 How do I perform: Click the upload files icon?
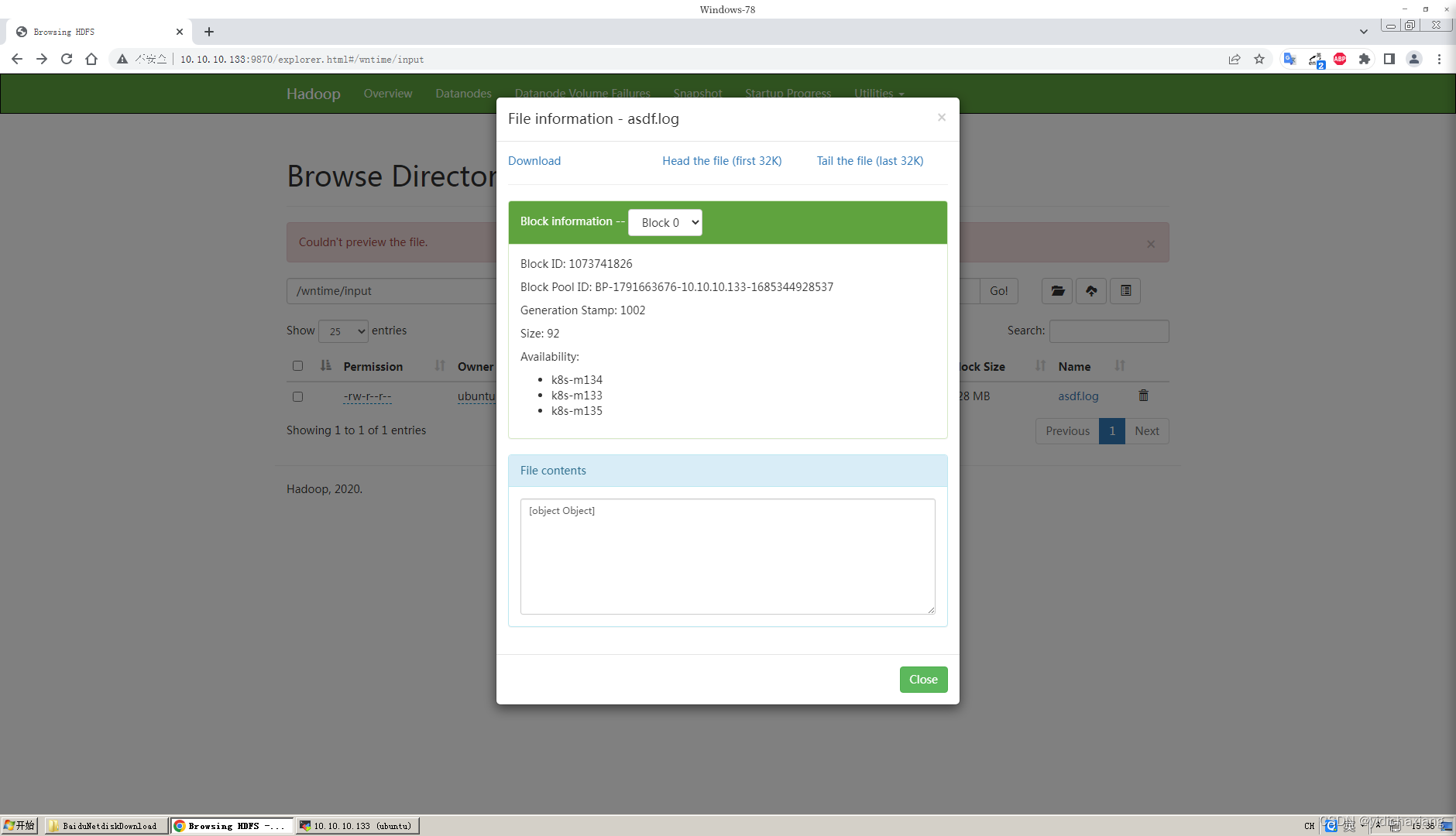tap(1091, 291)
